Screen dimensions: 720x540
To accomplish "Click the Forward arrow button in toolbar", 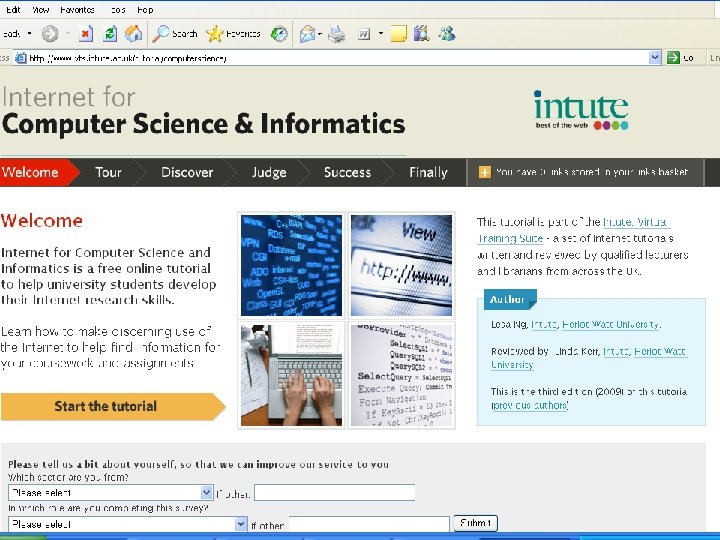I will 50,34.
